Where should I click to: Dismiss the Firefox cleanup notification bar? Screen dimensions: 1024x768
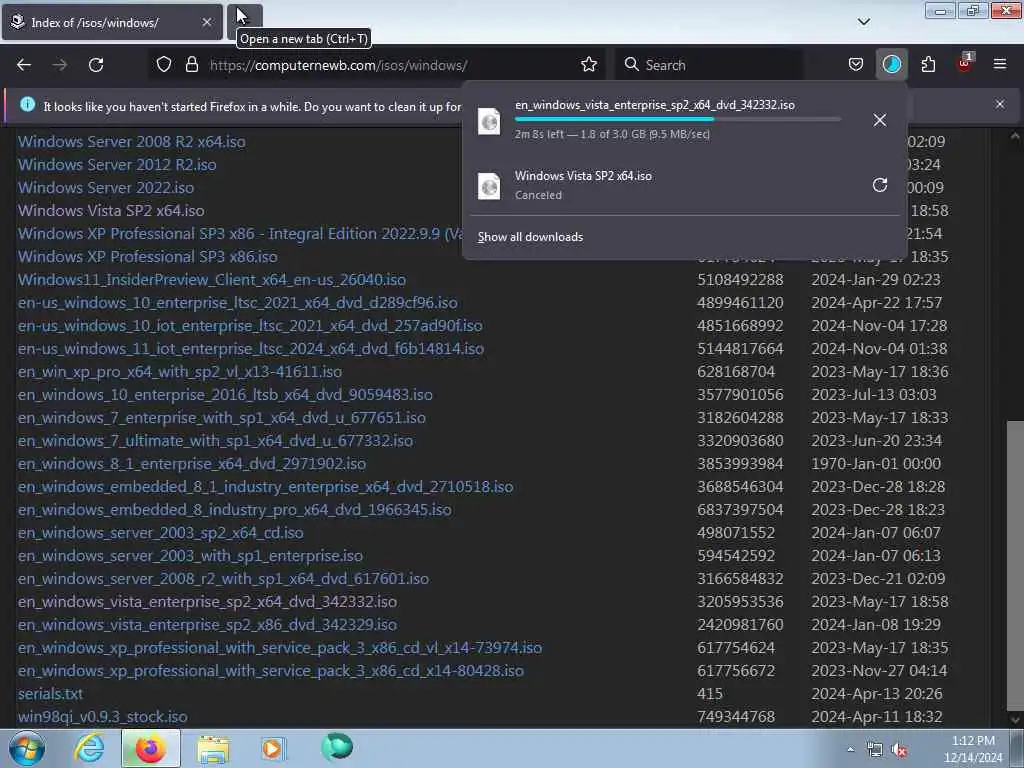[x=1000, y=104]
